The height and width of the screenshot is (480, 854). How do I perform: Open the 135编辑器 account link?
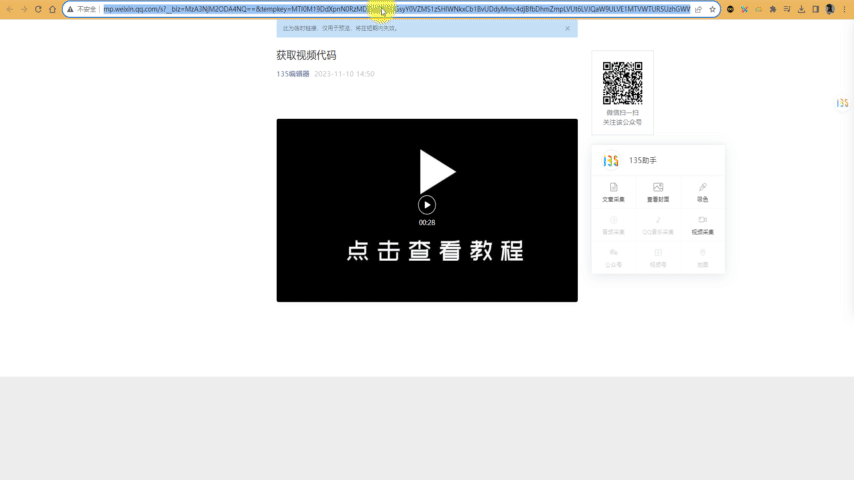(293, 74)
